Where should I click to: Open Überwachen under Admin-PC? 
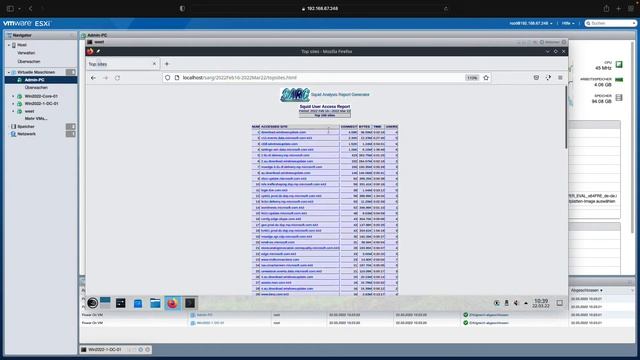coord(36,87)
